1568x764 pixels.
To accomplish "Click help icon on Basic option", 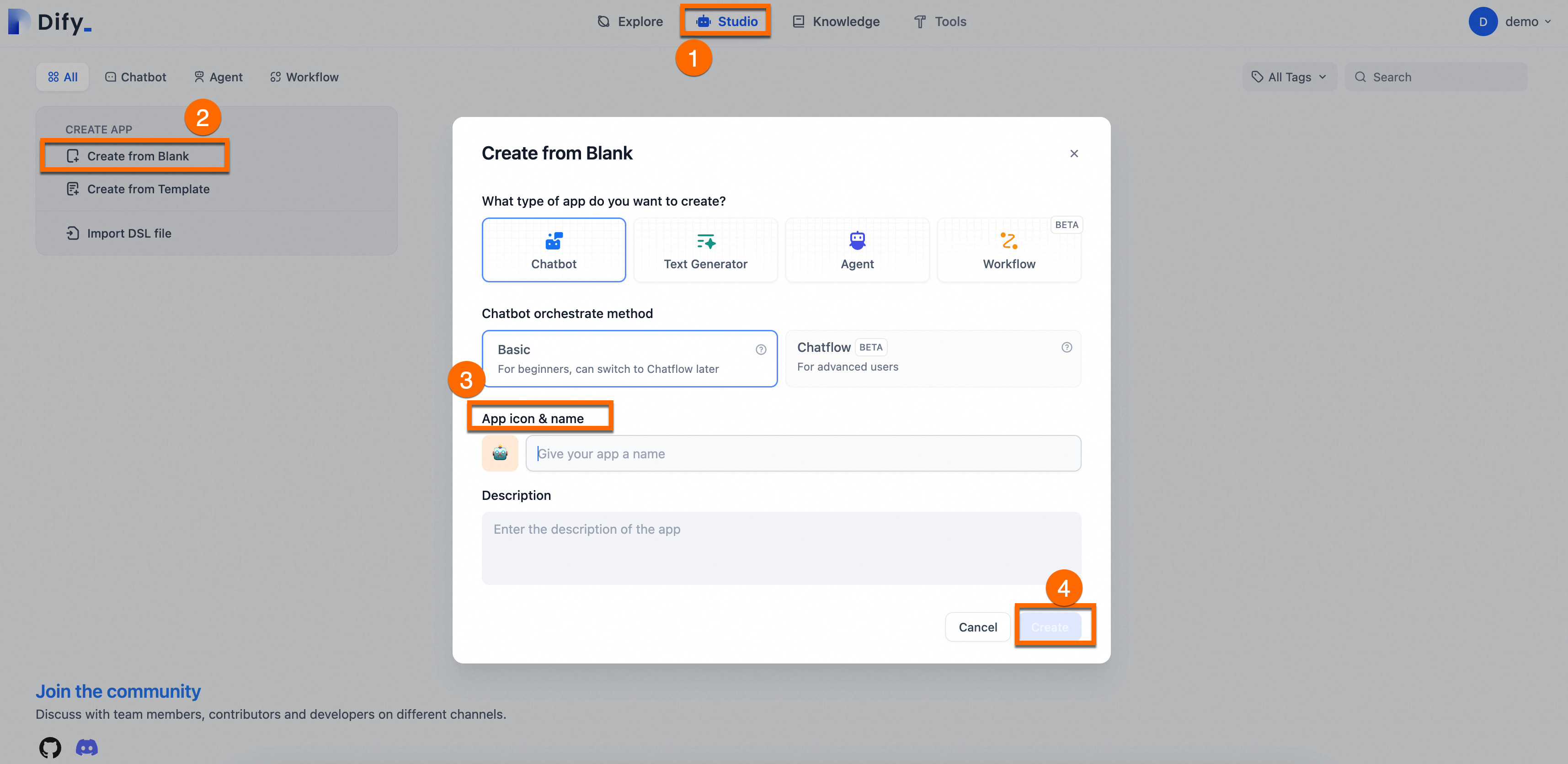I will (x=761, y=350).
